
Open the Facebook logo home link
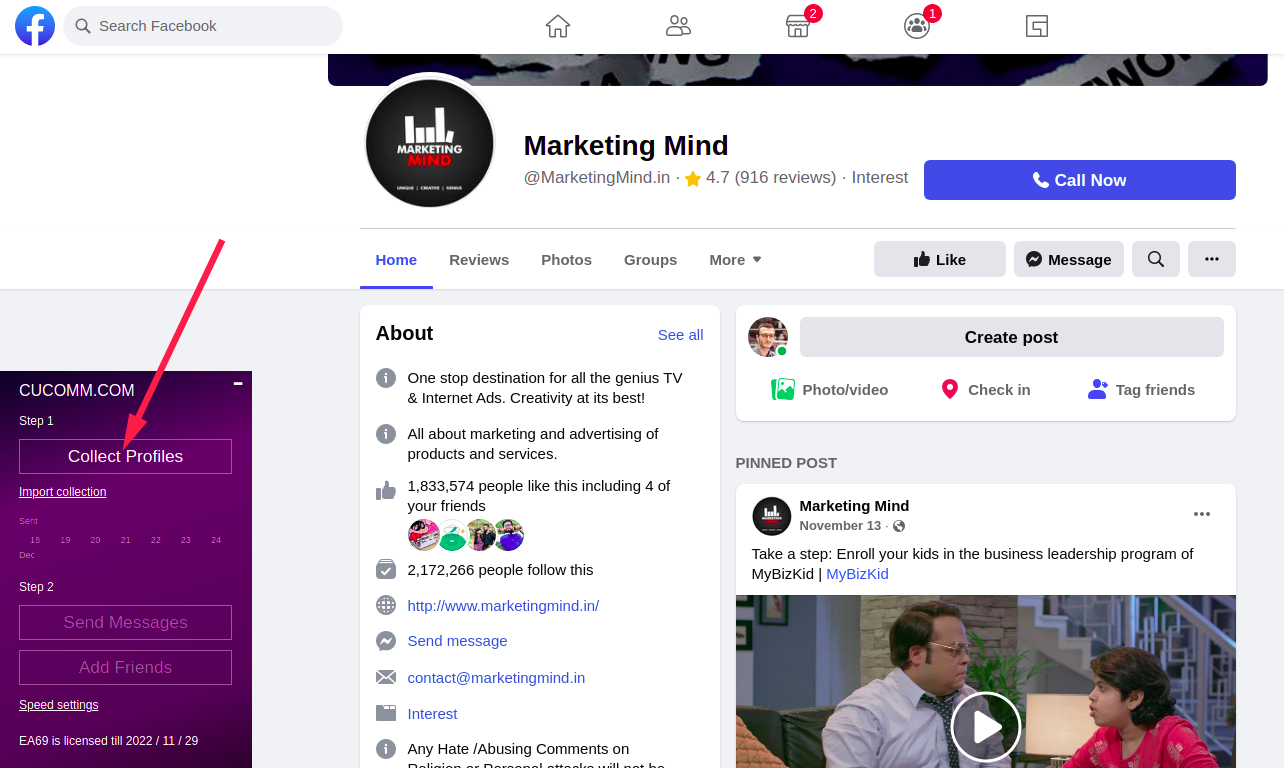click(35, 26)
